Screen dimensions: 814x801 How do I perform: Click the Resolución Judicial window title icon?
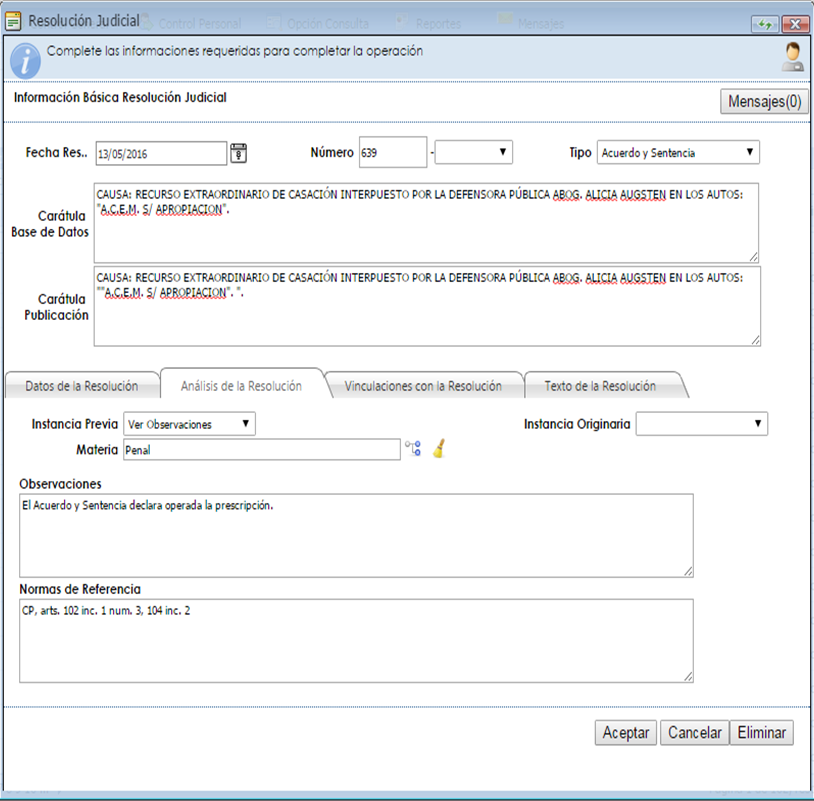14,21
